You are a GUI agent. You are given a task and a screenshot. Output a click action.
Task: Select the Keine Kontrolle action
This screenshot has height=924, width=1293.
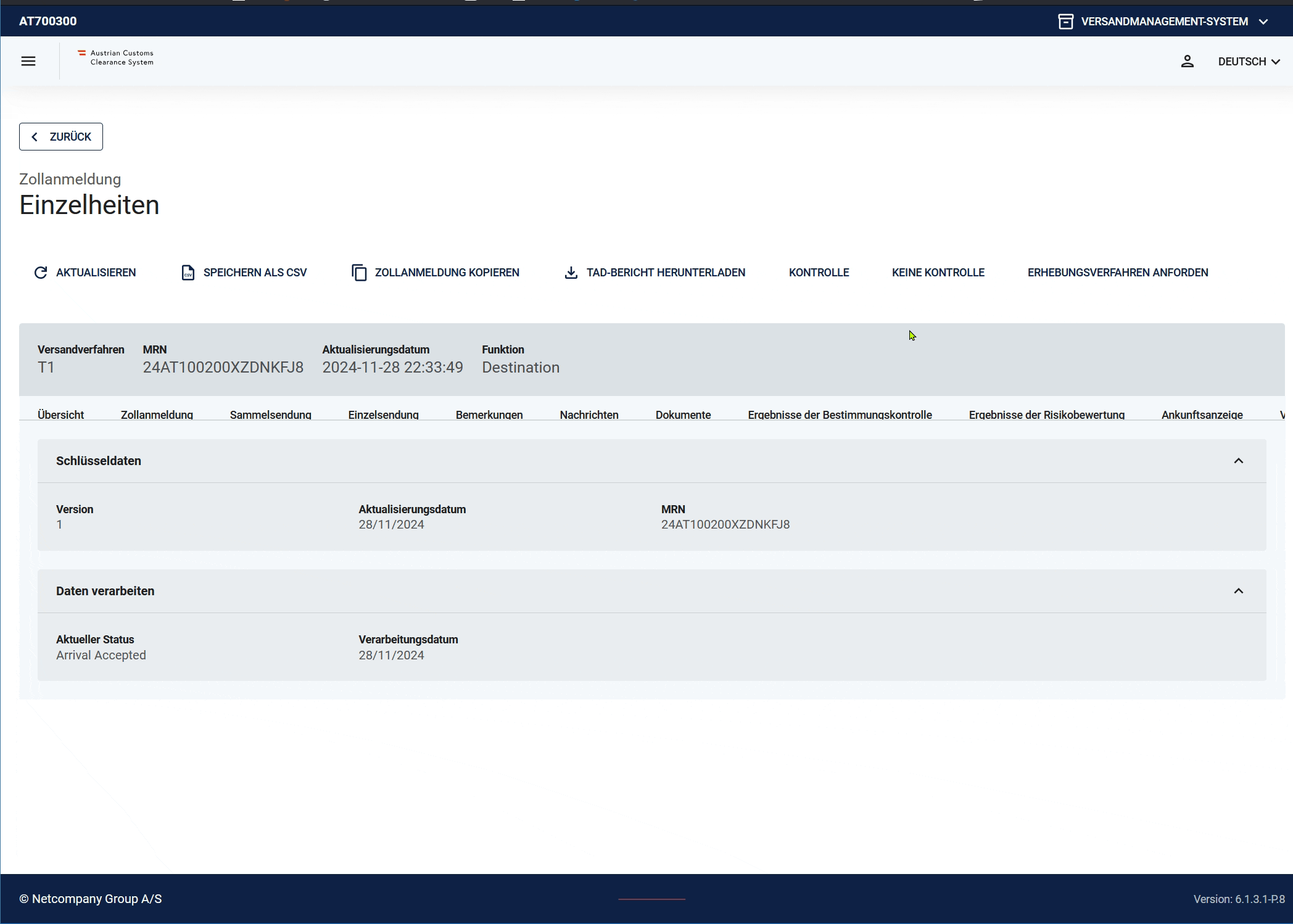pyautogui.click(x=938, y=273)
